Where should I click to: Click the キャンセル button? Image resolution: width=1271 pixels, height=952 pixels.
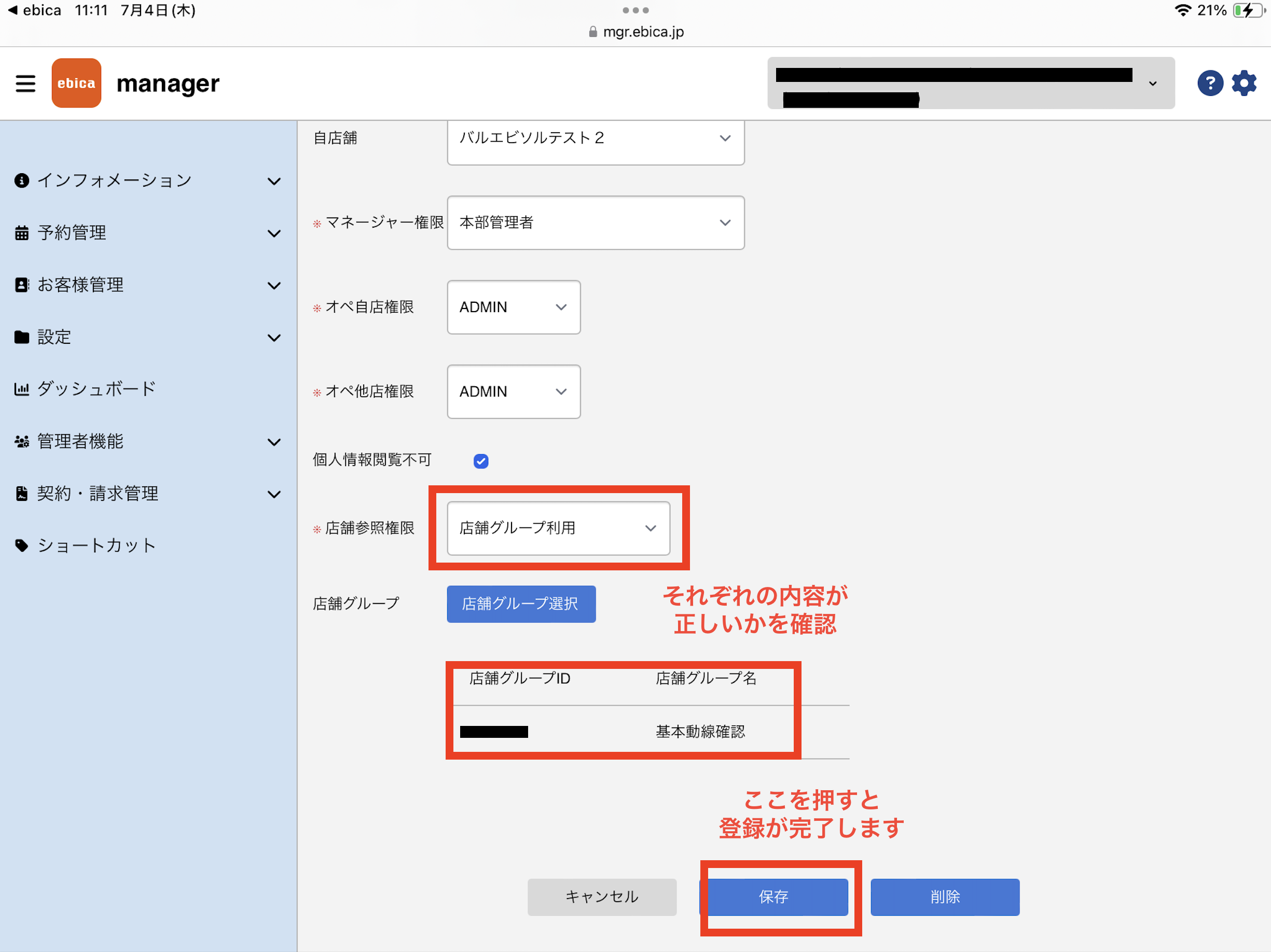602,897
